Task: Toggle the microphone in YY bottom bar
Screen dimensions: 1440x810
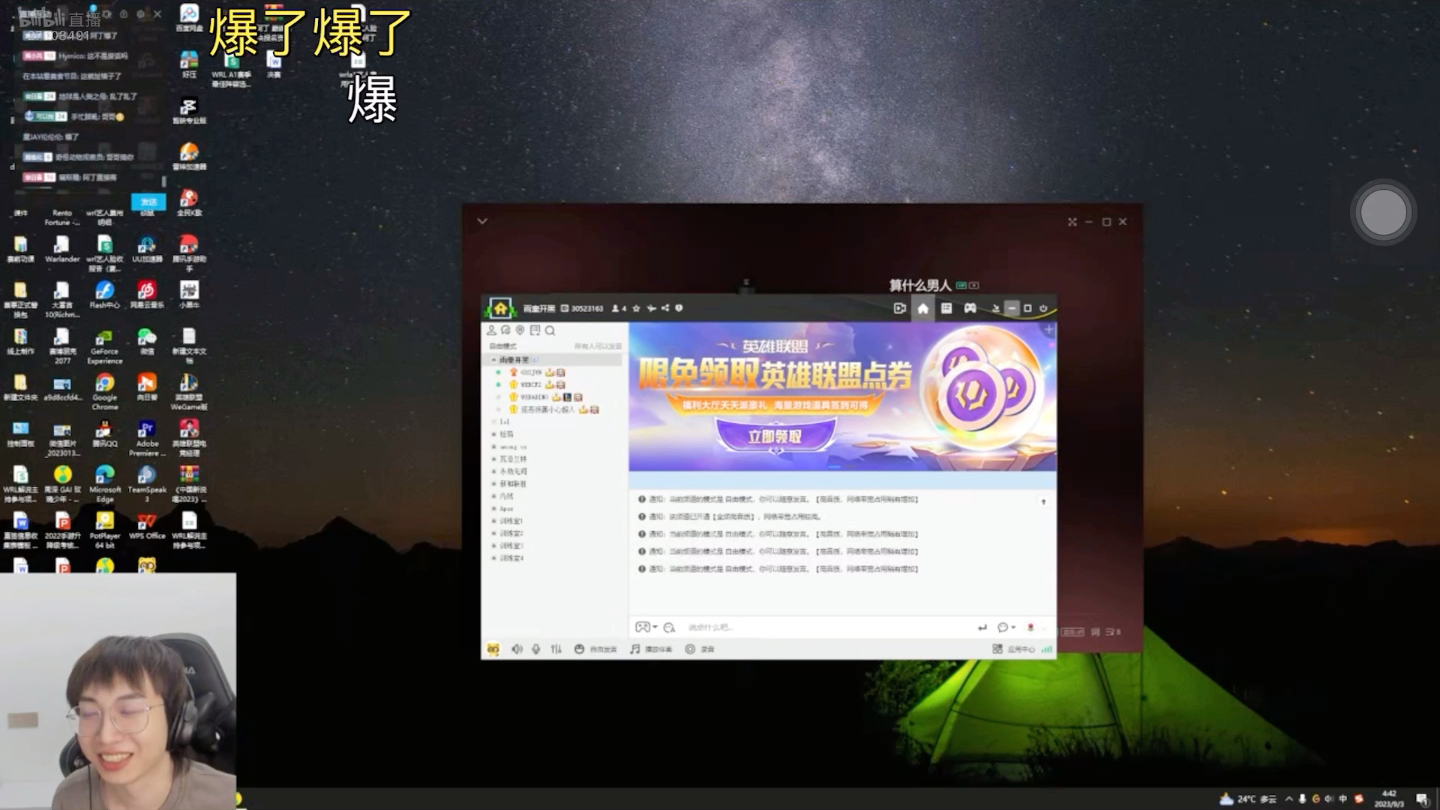Action: tap(536, 649)
